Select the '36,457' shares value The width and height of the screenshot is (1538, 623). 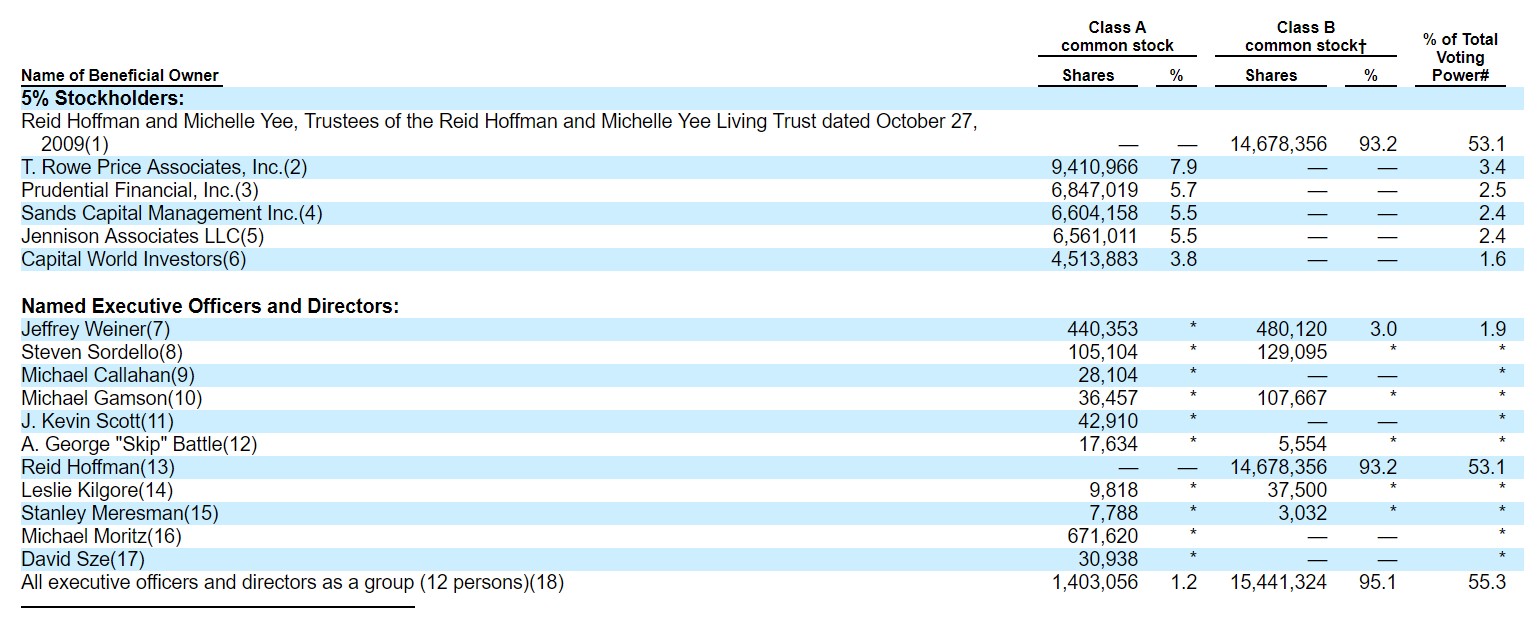point(1108,398)
